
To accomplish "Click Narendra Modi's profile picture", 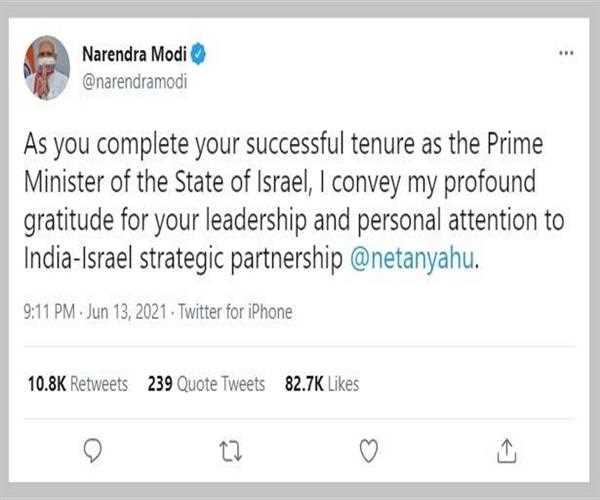I will [46, 66].
